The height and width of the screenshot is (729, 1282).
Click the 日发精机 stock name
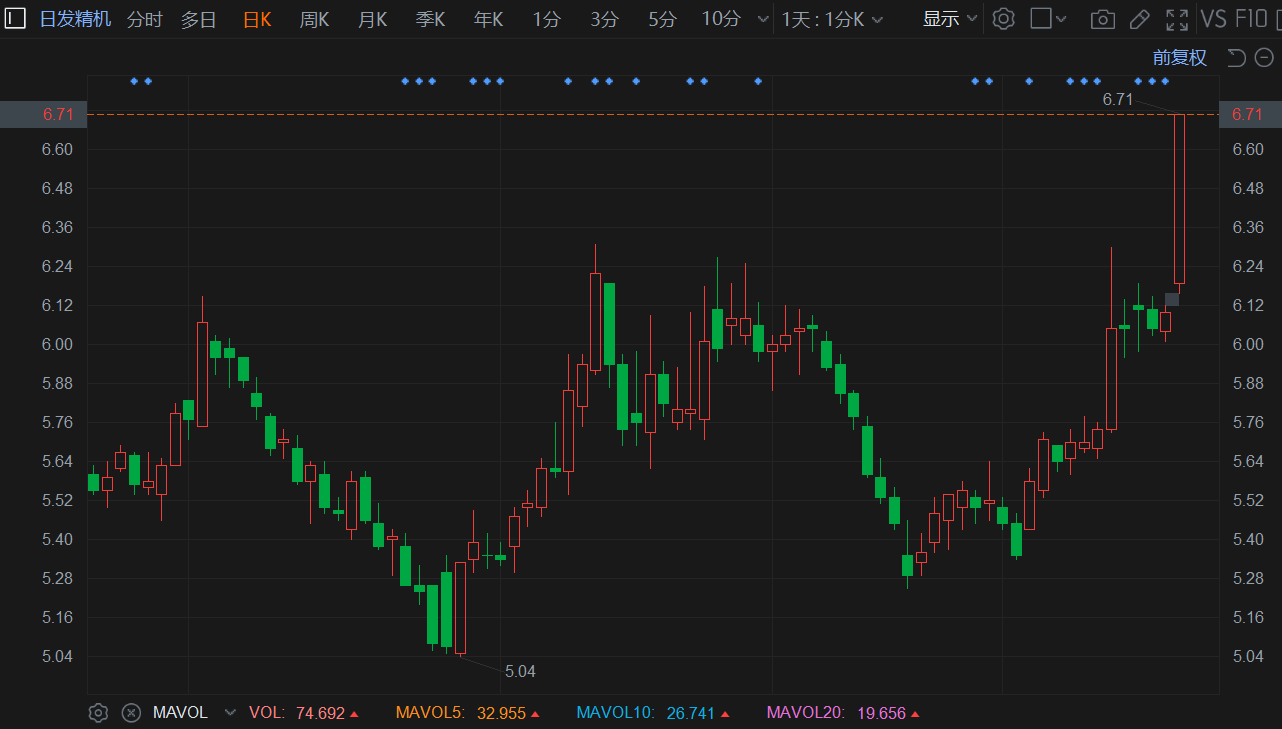click(76, 19)
